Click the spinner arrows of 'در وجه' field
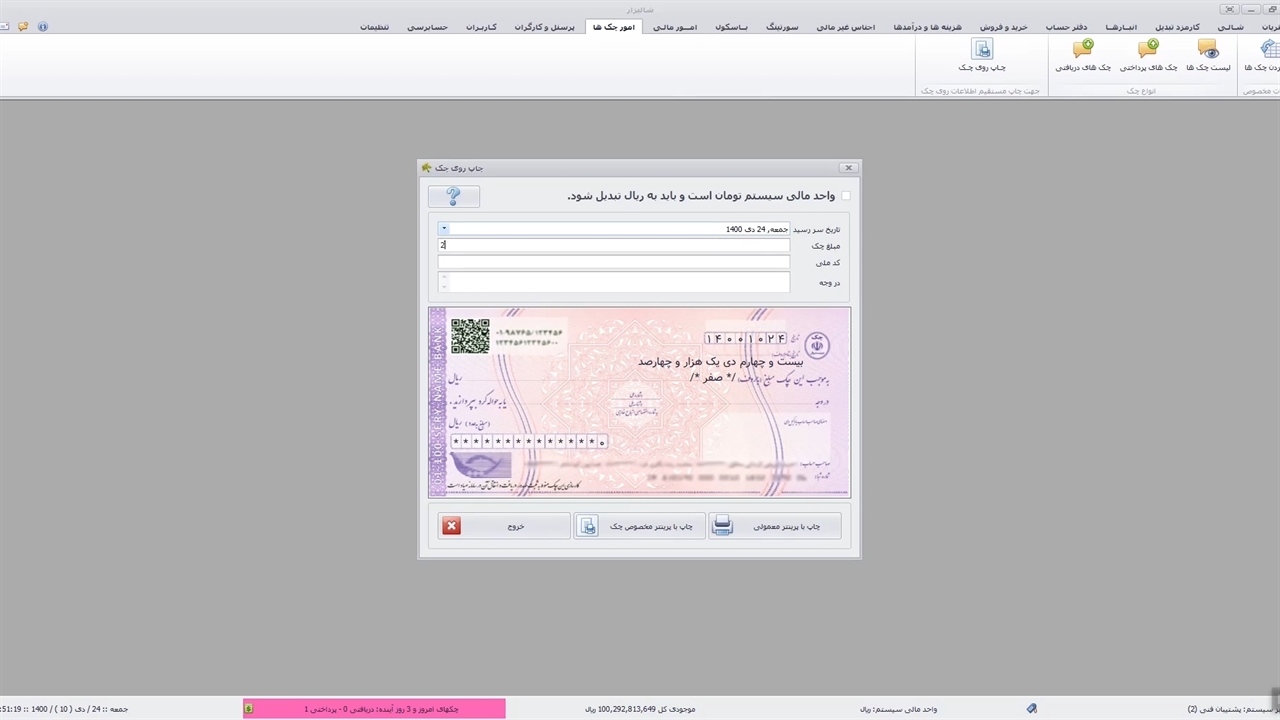This screenshot has height=720, width=1280. click(x=444, y=283)
